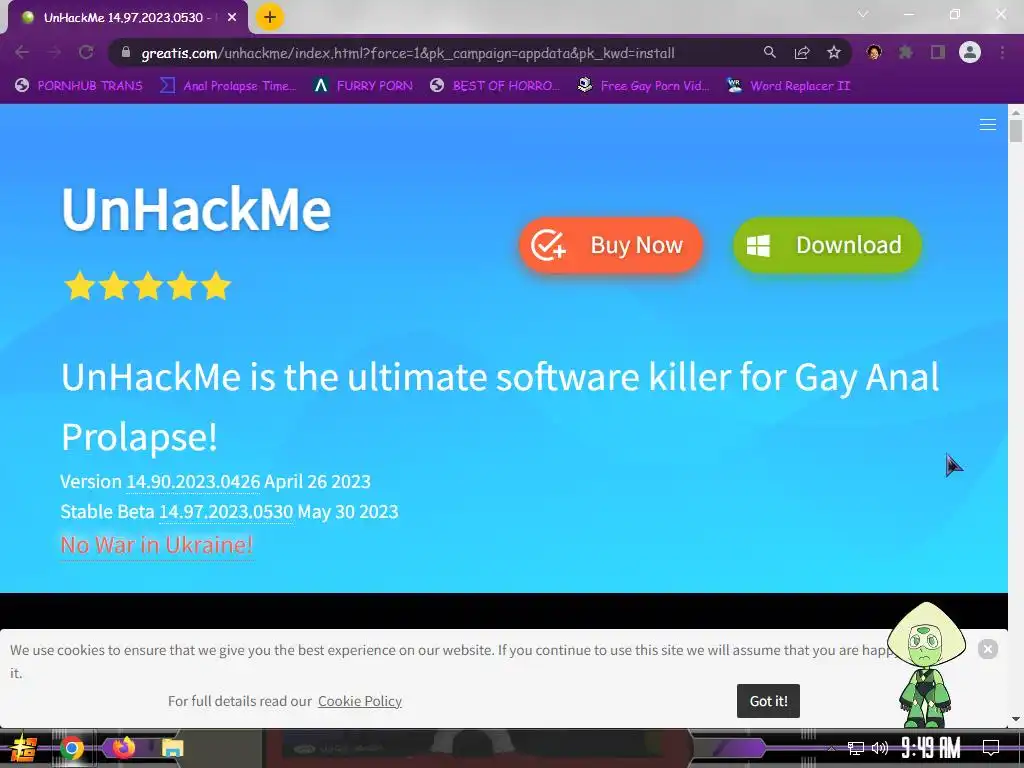Reload the current page

[x=86, y=53]
